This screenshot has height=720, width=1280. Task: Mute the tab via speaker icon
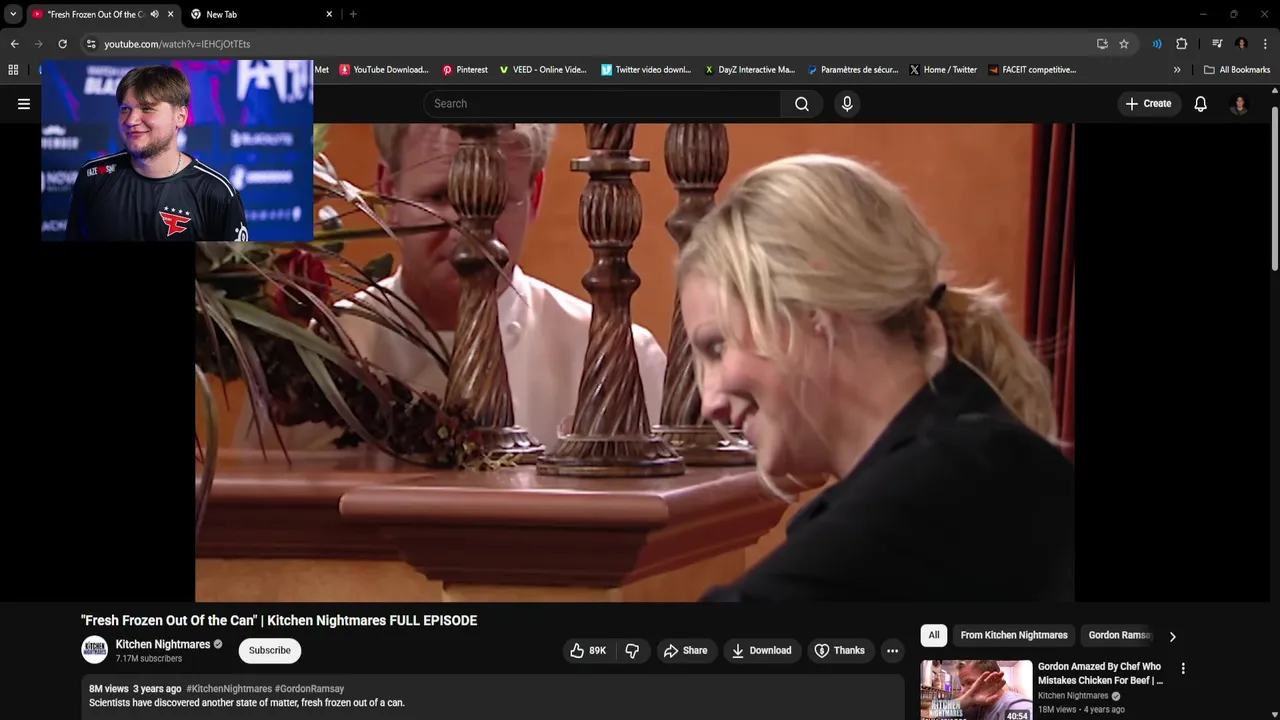coord(154,14)
